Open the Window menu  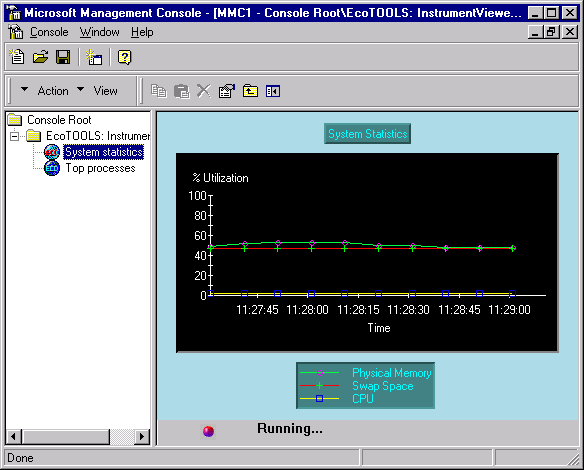coord(99,32)
